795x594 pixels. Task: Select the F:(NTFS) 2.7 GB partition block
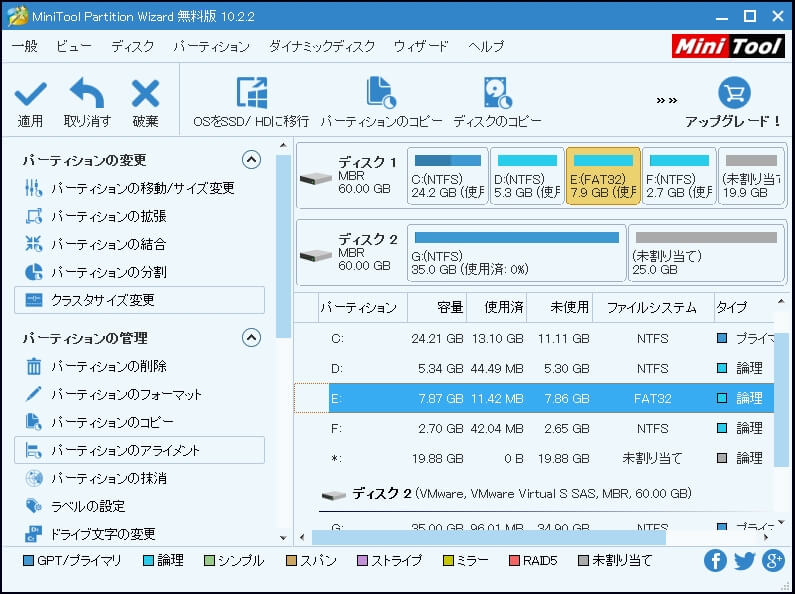tap(679, 176)
